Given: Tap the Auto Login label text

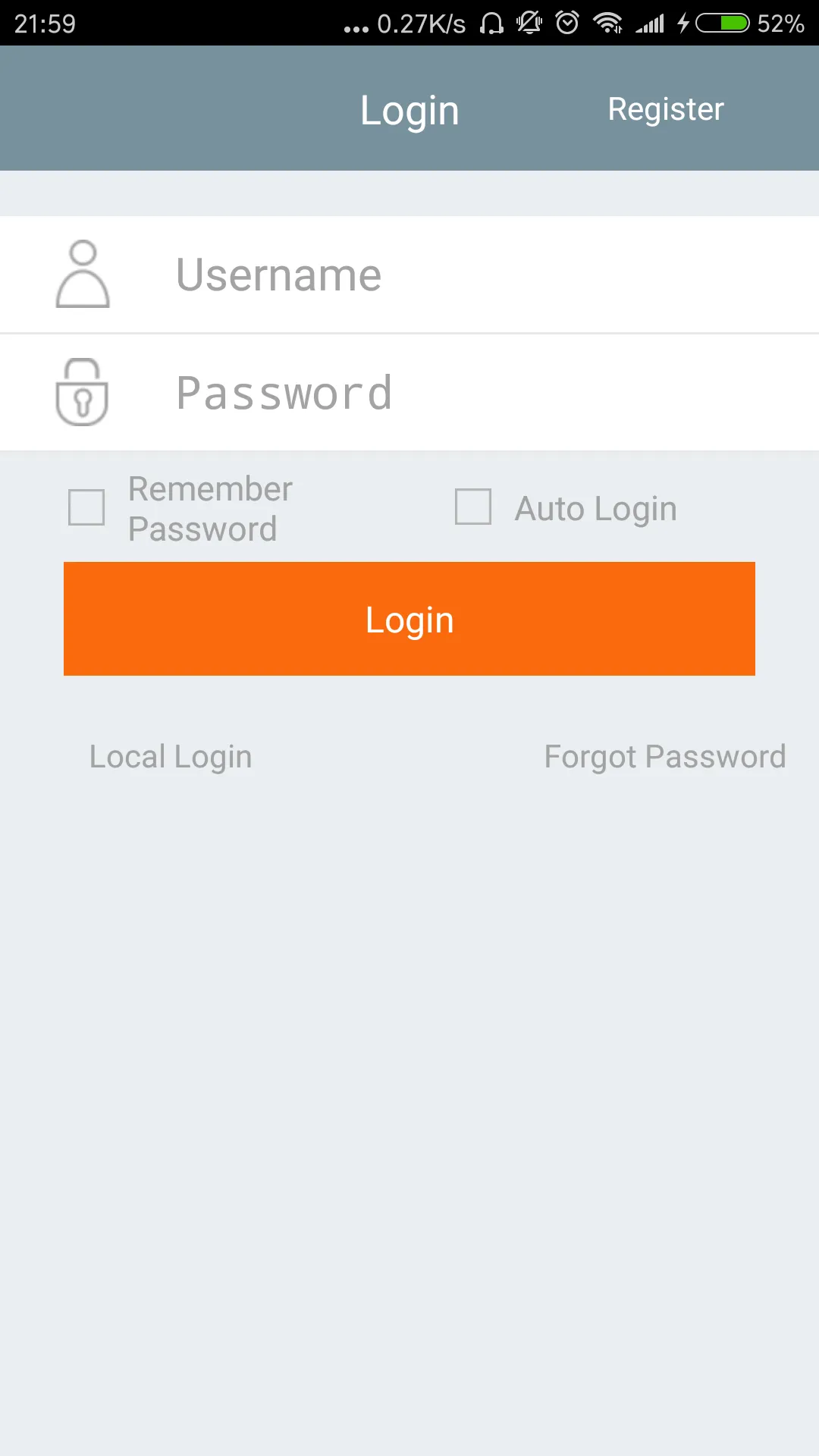Looking at the screenshot, I should point(595,508).
